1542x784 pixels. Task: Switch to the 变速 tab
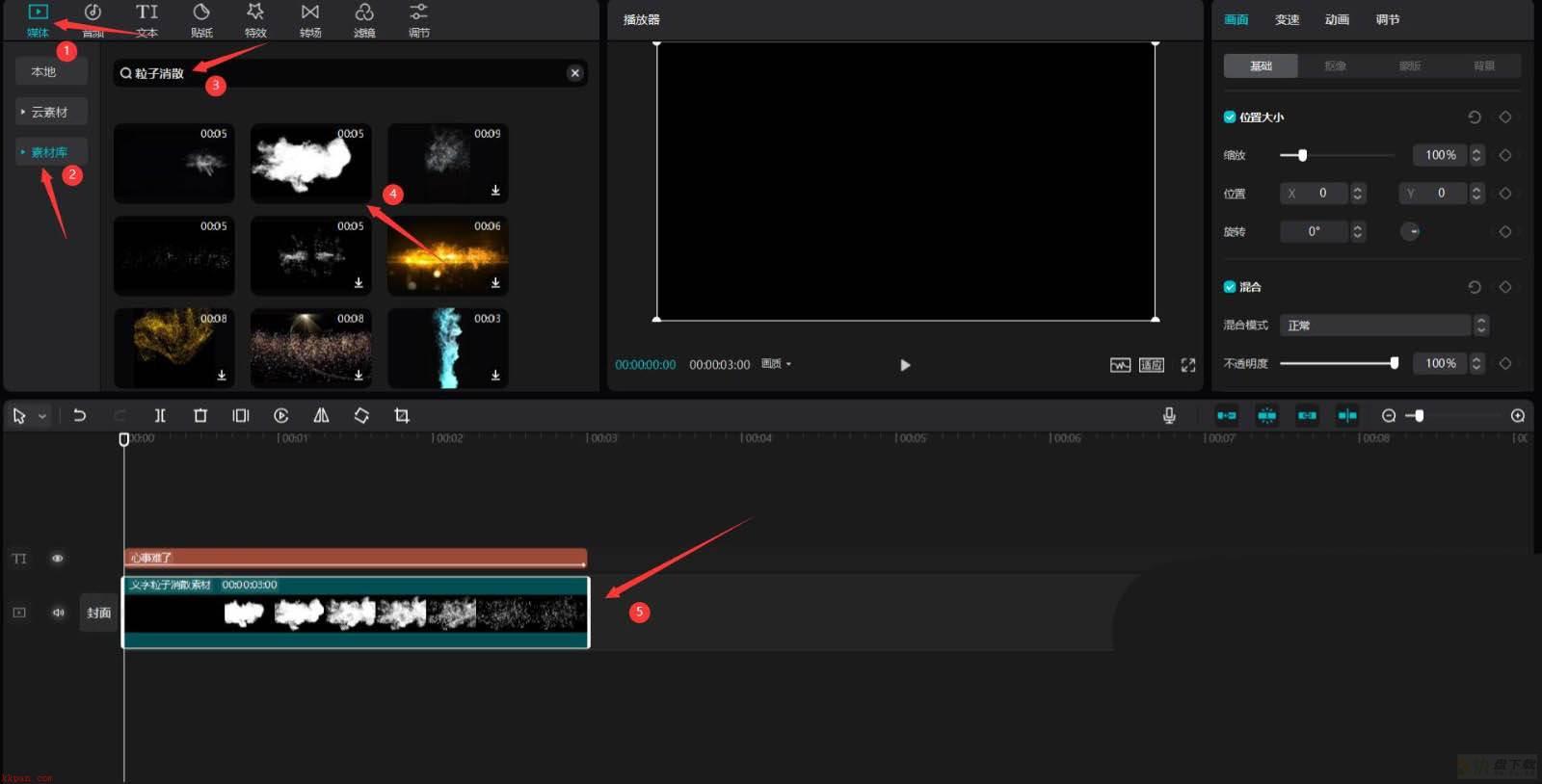pyautogui.click(x=1287, y=19)
